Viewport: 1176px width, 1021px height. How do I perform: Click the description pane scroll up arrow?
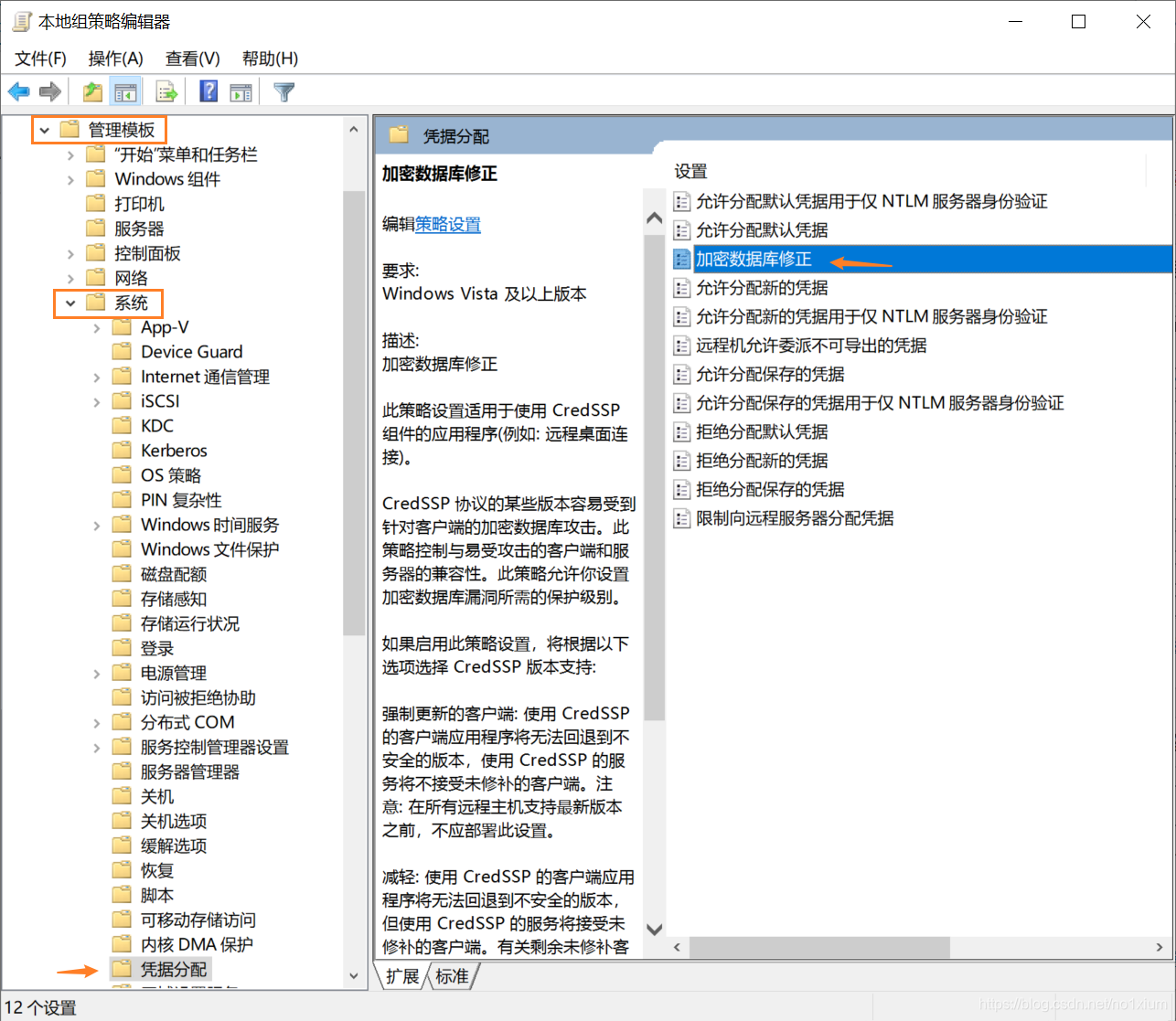[654, 218]
